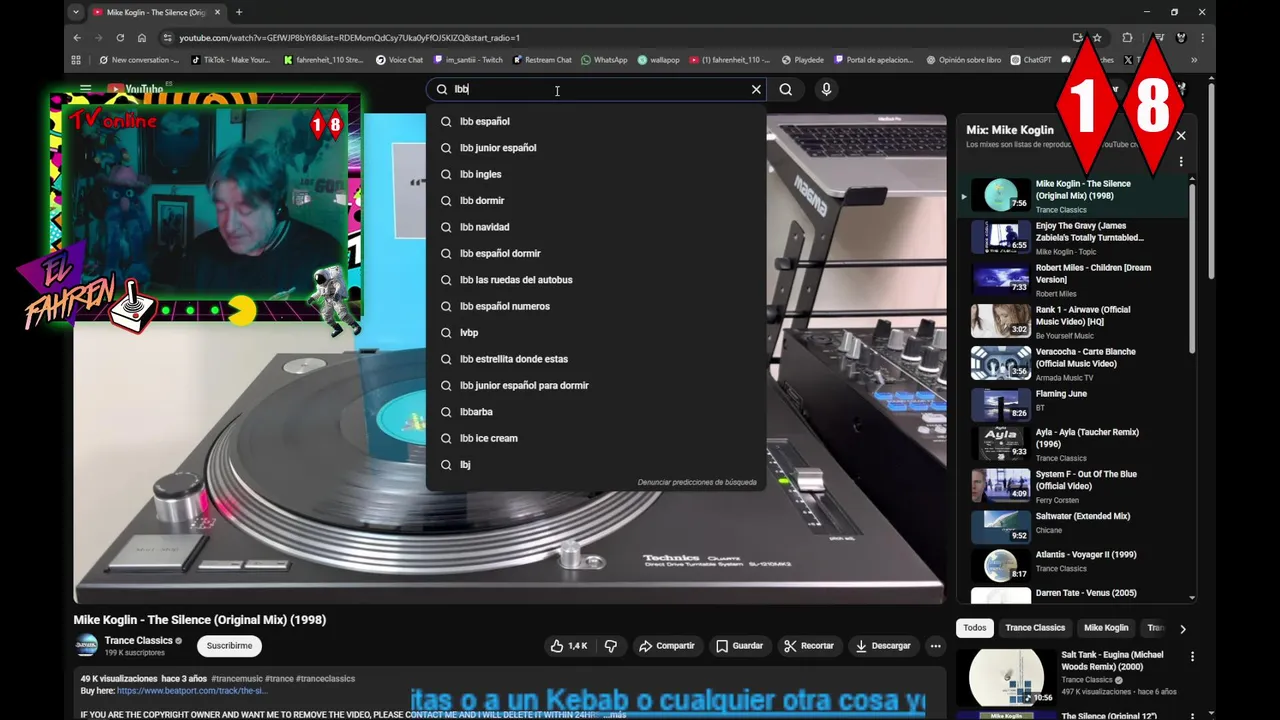Open more actions below the video
This screenshot has width=1280, height=720.
pos(935,646)
